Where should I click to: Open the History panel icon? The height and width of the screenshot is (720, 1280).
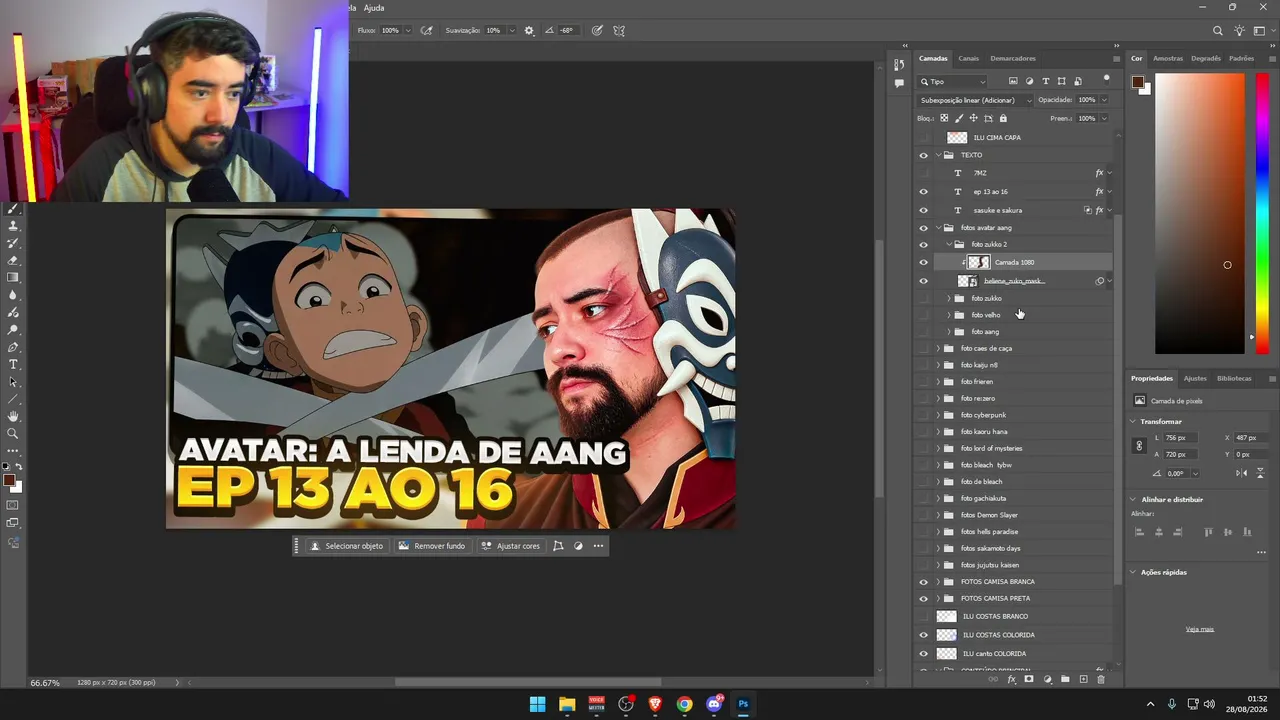pos(899,65)
